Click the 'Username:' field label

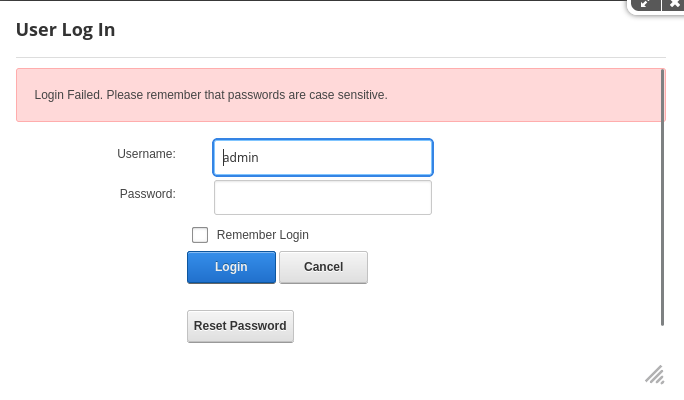[146, 154]
